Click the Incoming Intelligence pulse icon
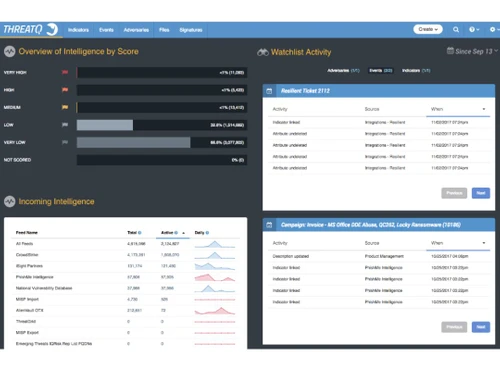 tap(10, 202)
